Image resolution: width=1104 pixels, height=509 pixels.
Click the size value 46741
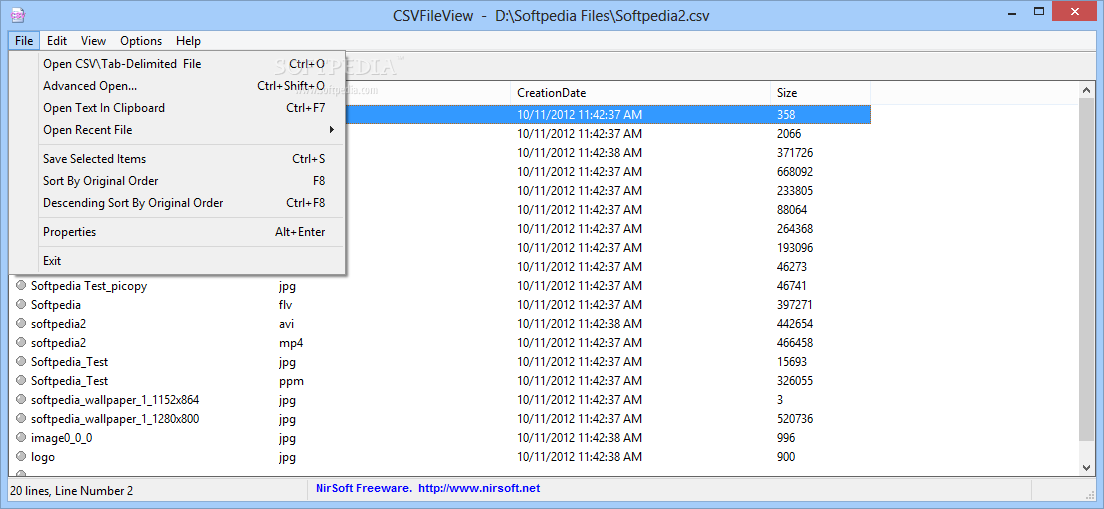click(792, 286)
